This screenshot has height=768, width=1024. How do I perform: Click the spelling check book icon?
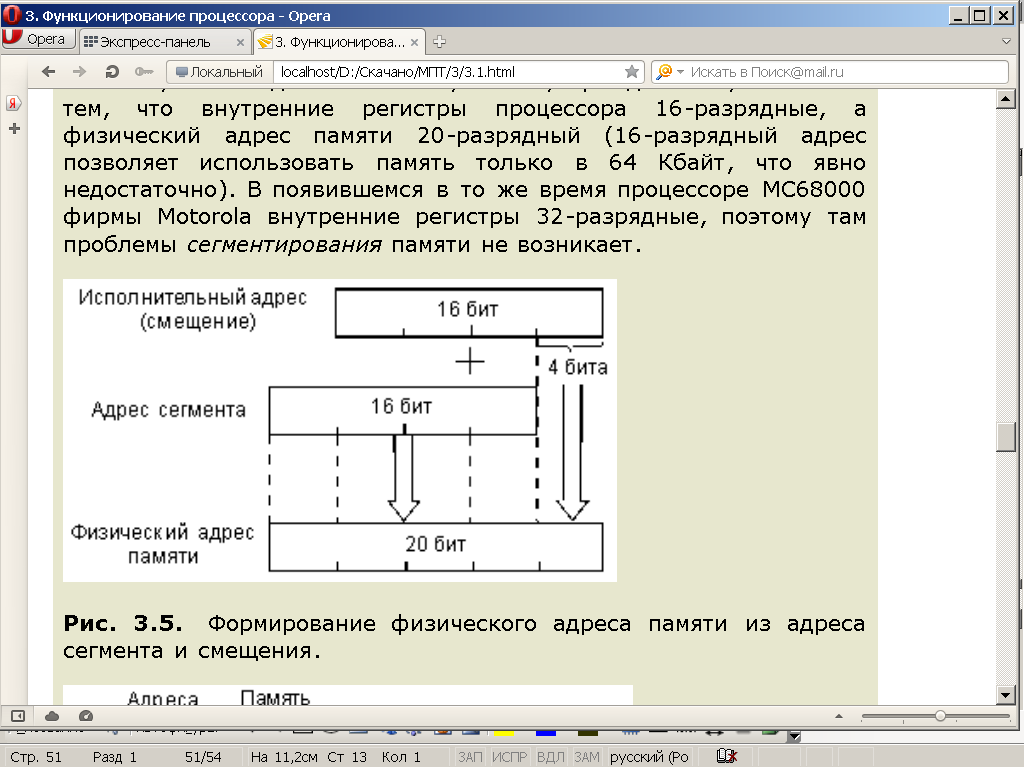pyautogui.click(x=727, y=756)
